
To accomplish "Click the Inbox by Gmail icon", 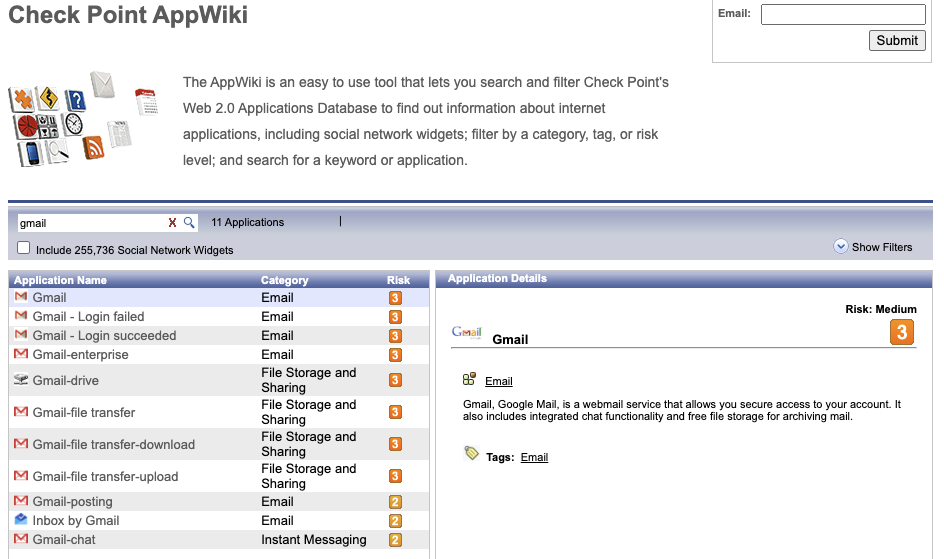I will point(21,519).
